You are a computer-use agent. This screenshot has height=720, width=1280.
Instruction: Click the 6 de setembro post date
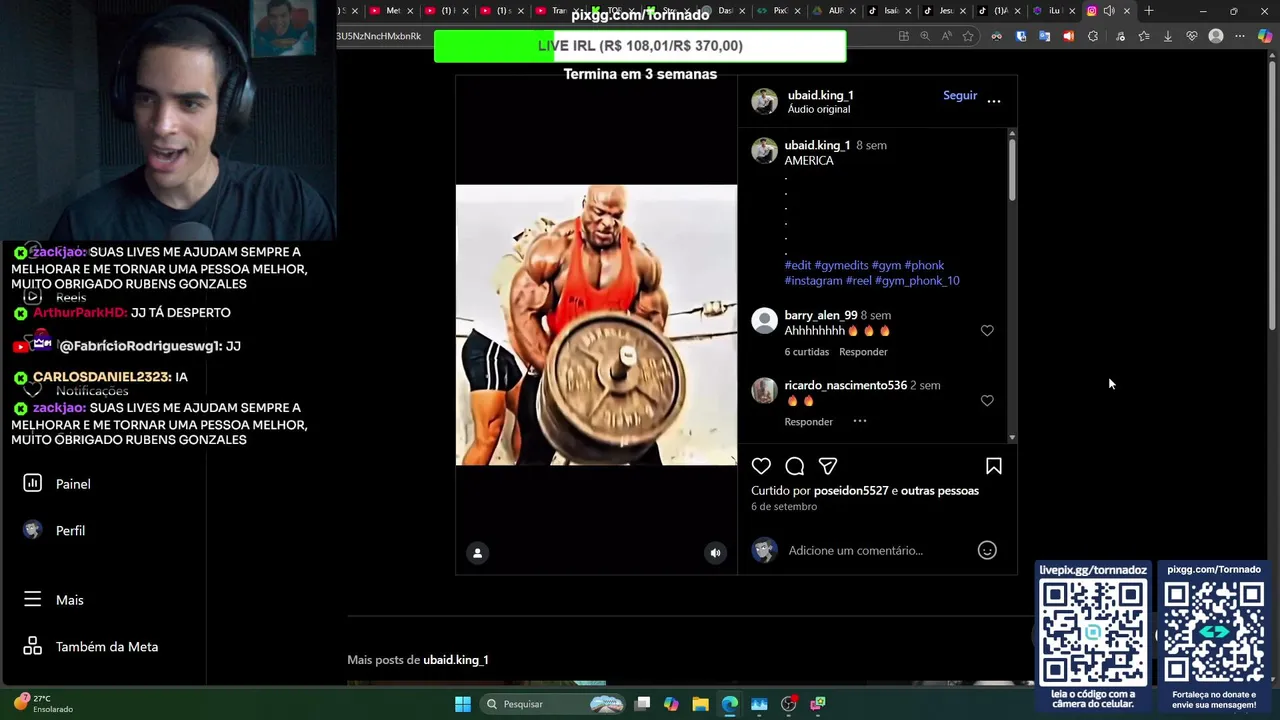[784, 507]
